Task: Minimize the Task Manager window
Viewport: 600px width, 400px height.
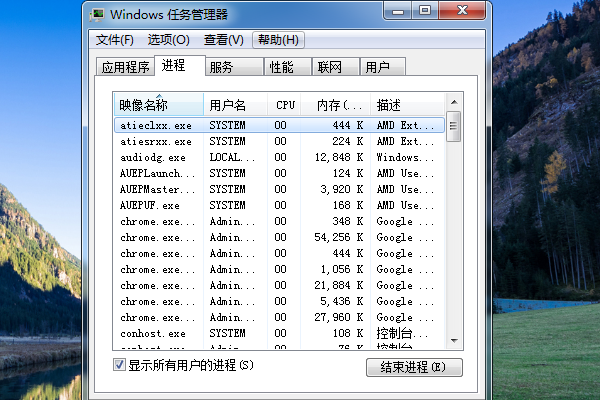Action: (398, 10)
